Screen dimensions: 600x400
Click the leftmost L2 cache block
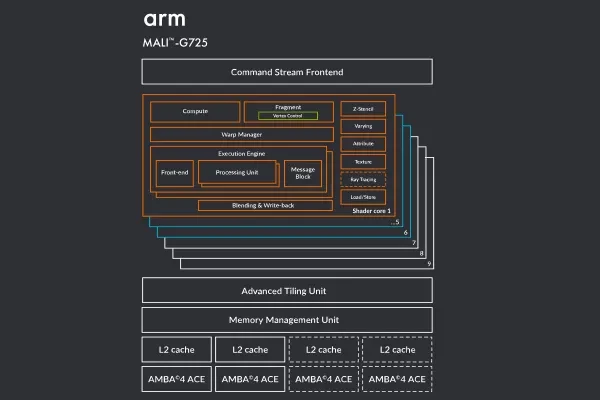[x=176, y=350]
